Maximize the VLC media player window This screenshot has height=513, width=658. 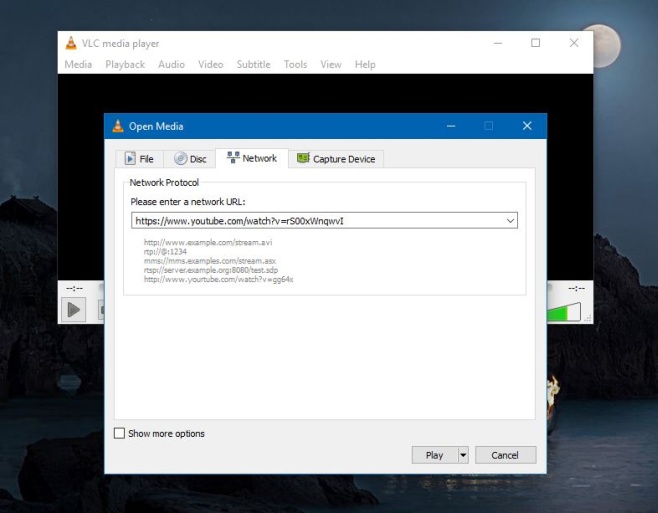535,43
